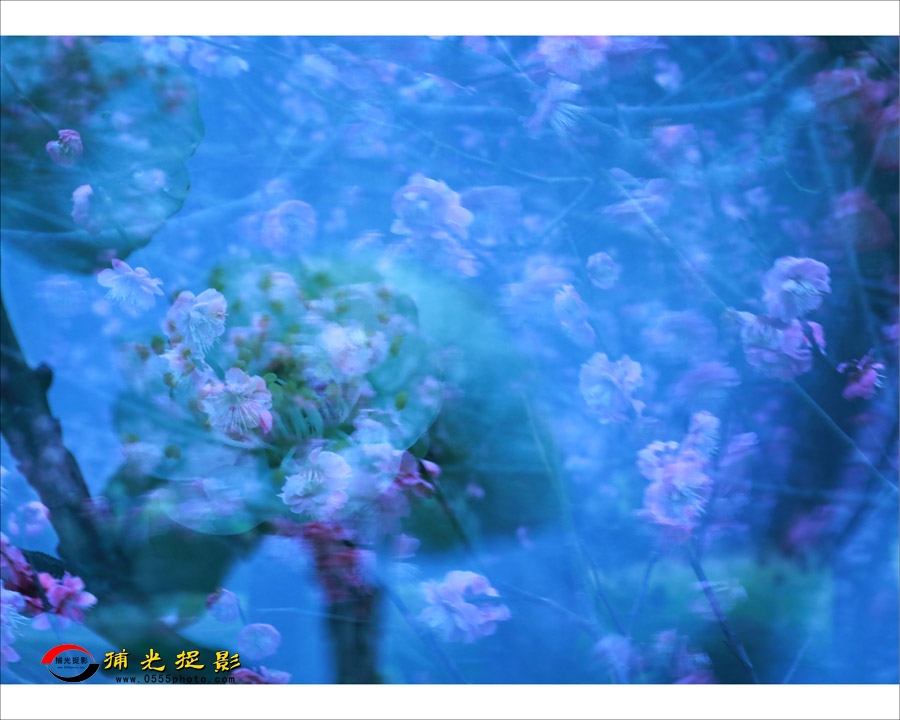Select the white blossom just below the green-stamen flower

click(316, 484)
